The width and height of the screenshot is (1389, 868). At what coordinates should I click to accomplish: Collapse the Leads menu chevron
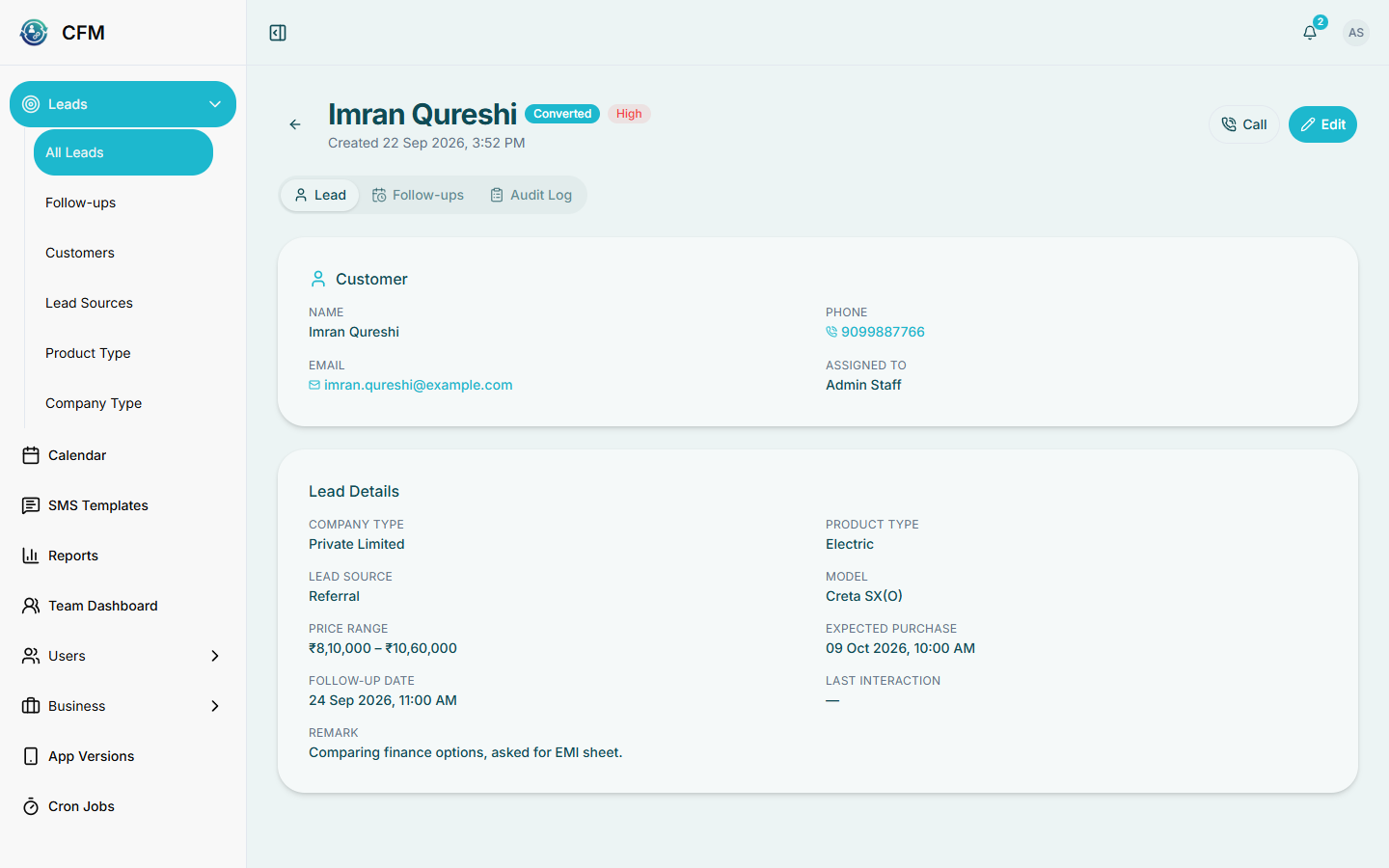pos(215,104)
